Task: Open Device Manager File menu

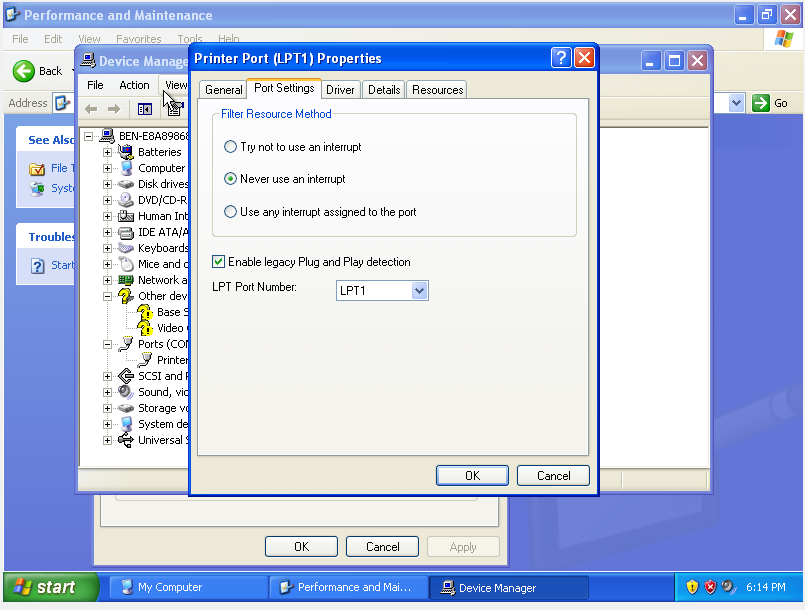Action: tap(95, 85)
